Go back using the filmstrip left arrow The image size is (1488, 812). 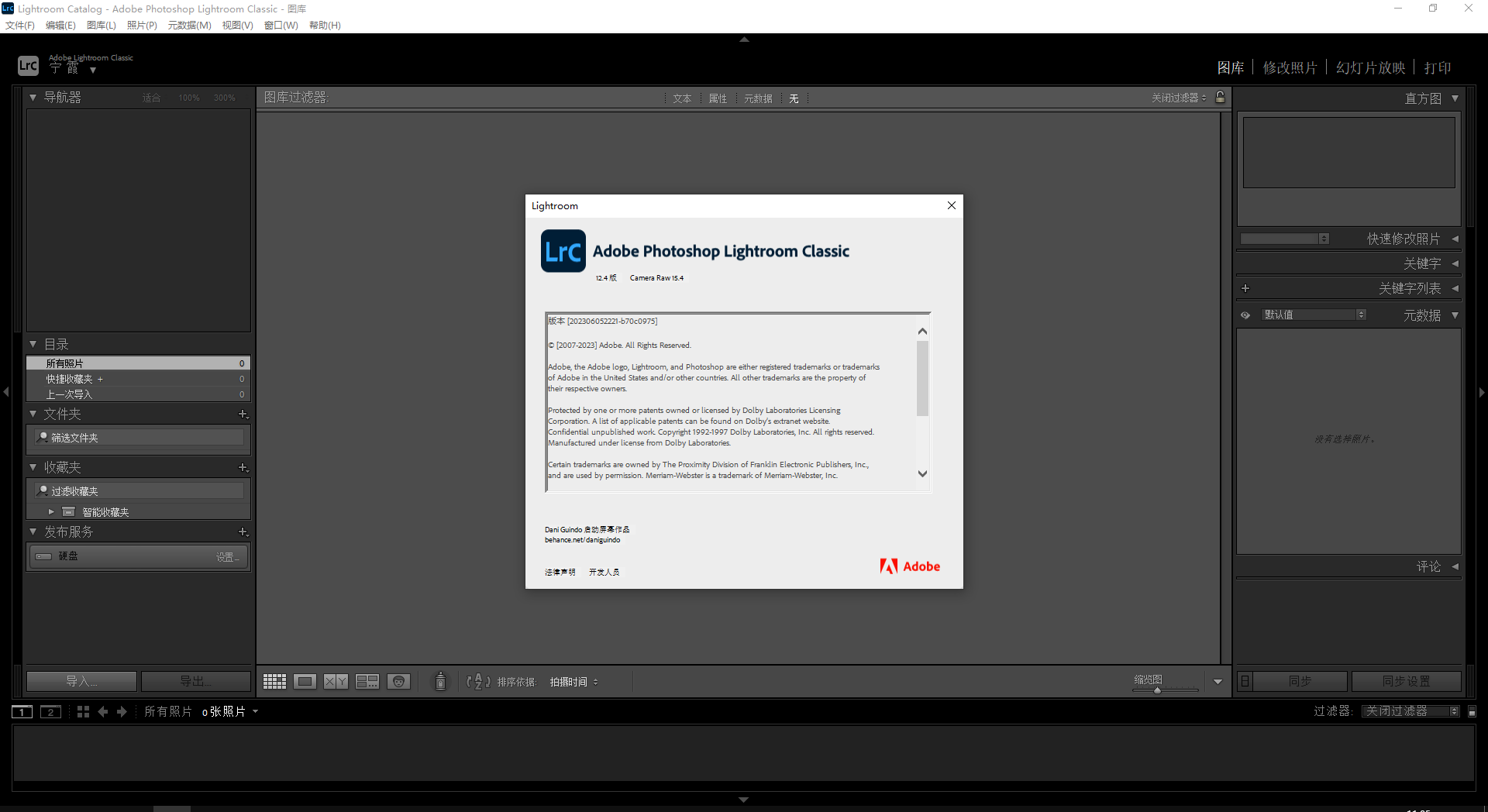click(x=103, y=711)
